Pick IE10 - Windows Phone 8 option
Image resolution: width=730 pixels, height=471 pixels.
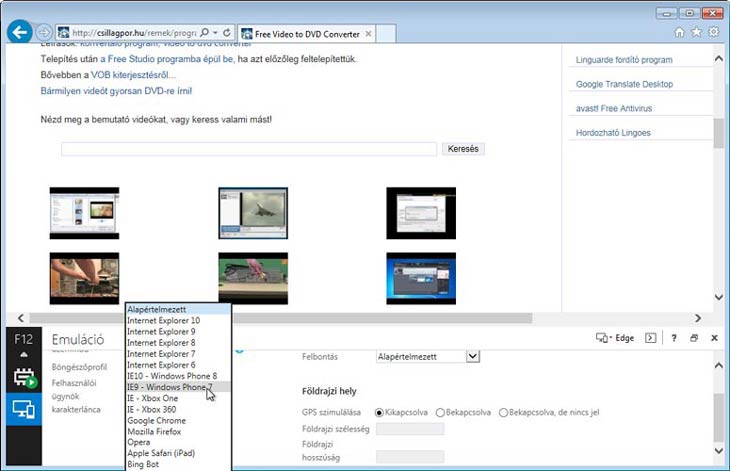[178, 376]
